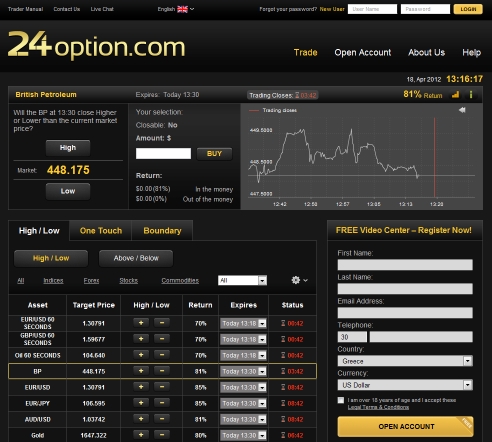The image size is (492, 442).
Task: Click the info icon in the BP header
Action: pyautogui.click(x=471, y=95)
